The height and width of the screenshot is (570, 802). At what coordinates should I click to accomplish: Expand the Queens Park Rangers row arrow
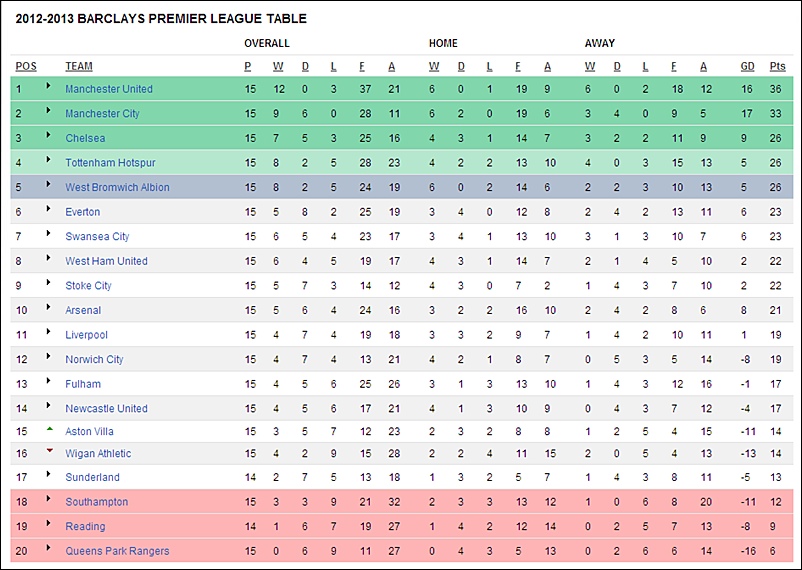coord(49,547)
